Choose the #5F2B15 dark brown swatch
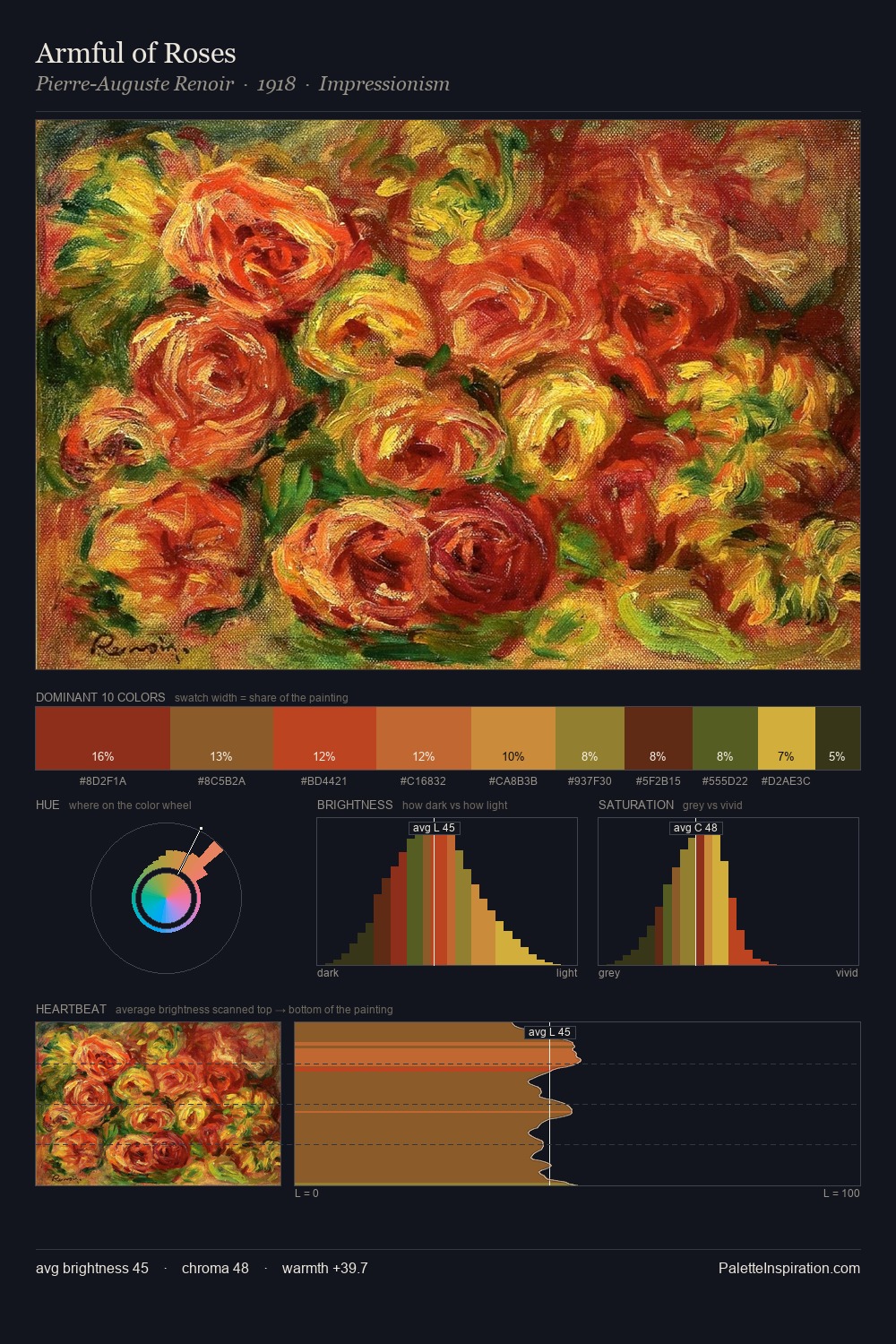The height and width of the screenshot is (1344, 896). 659,738
